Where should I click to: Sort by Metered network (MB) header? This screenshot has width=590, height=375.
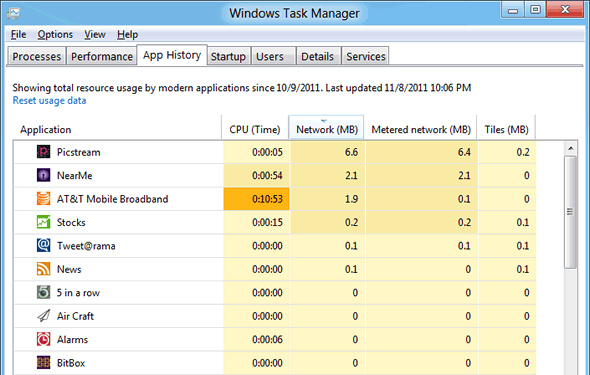[x=421, y=129]
